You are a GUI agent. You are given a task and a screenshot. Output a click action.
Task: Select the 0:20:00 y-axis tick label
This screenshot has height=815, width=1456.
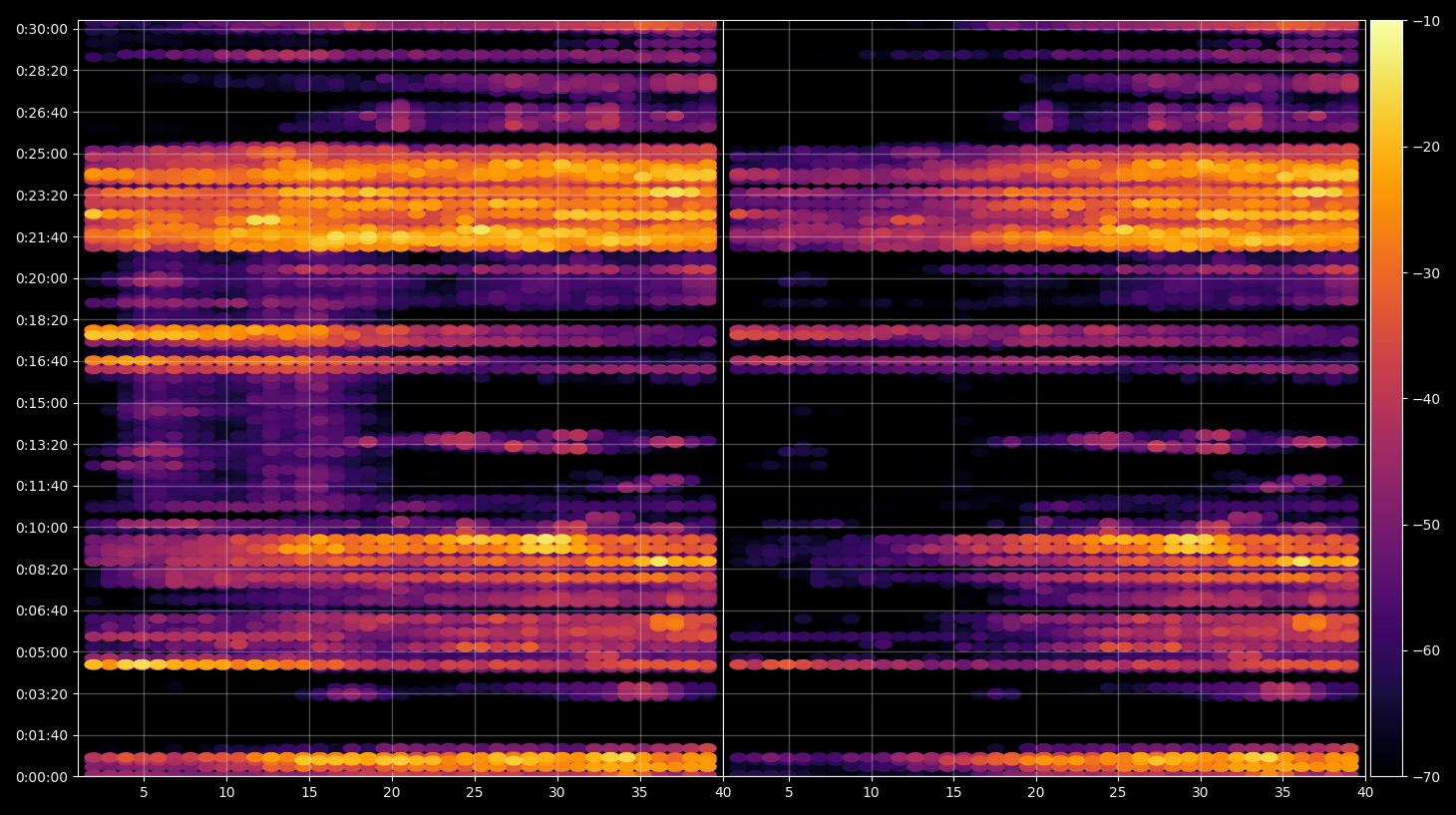click(x=42, y=278)
